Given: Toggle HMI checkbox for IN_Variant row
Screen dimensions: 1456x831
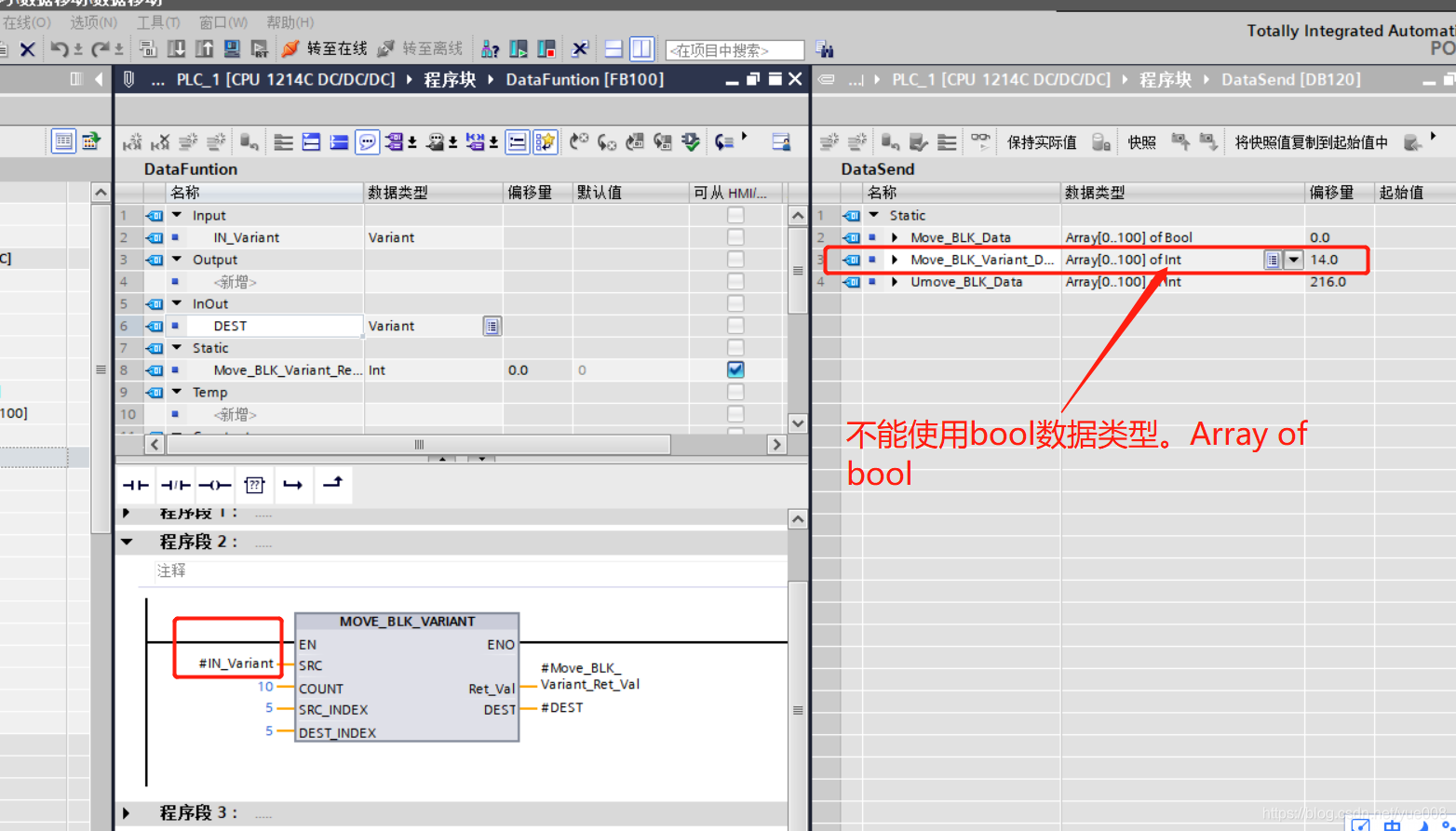Looking at the screenshot, I should [x=735, y=237].
